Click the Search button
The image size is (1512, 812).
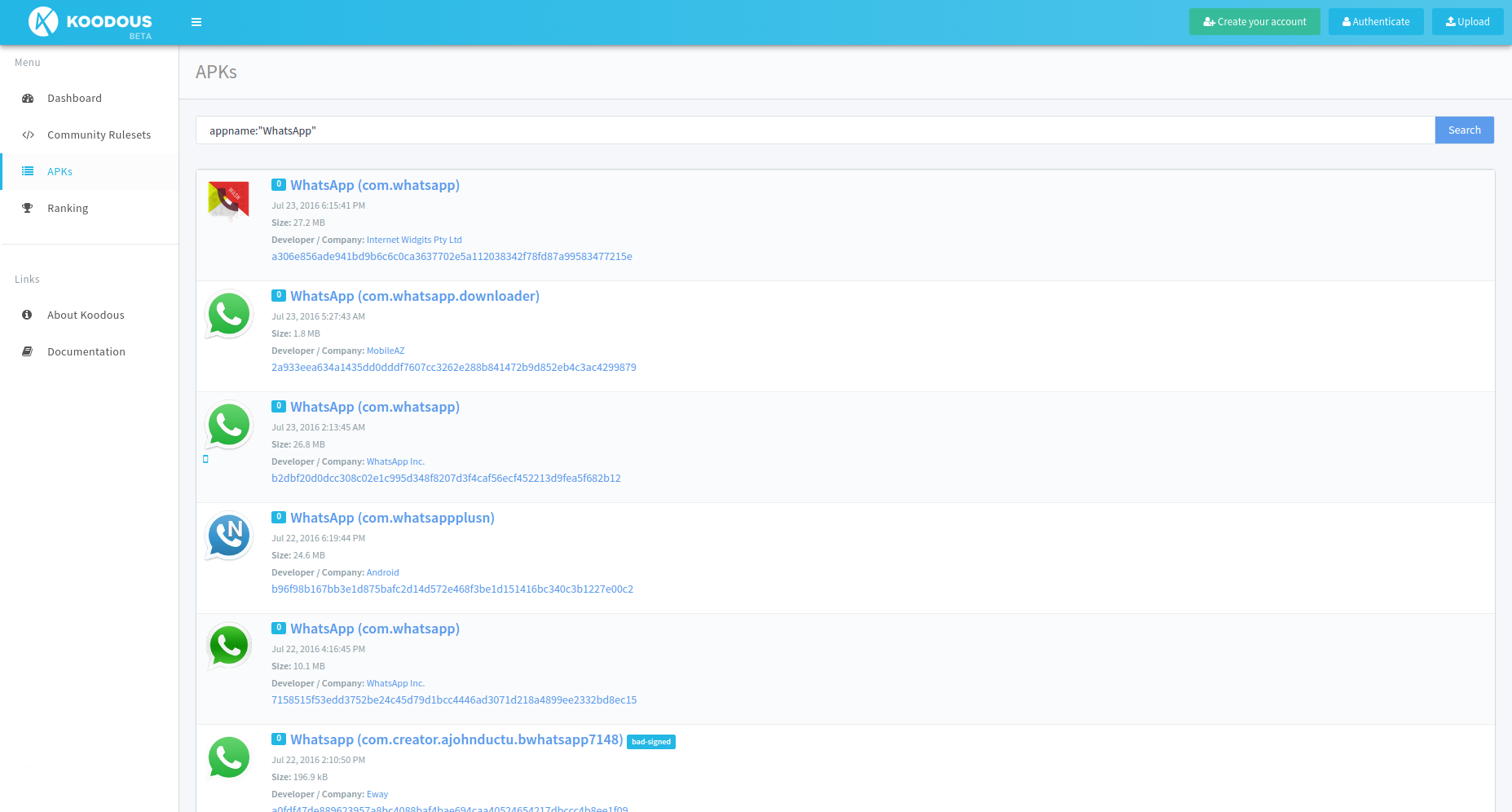pos(1465,130)
